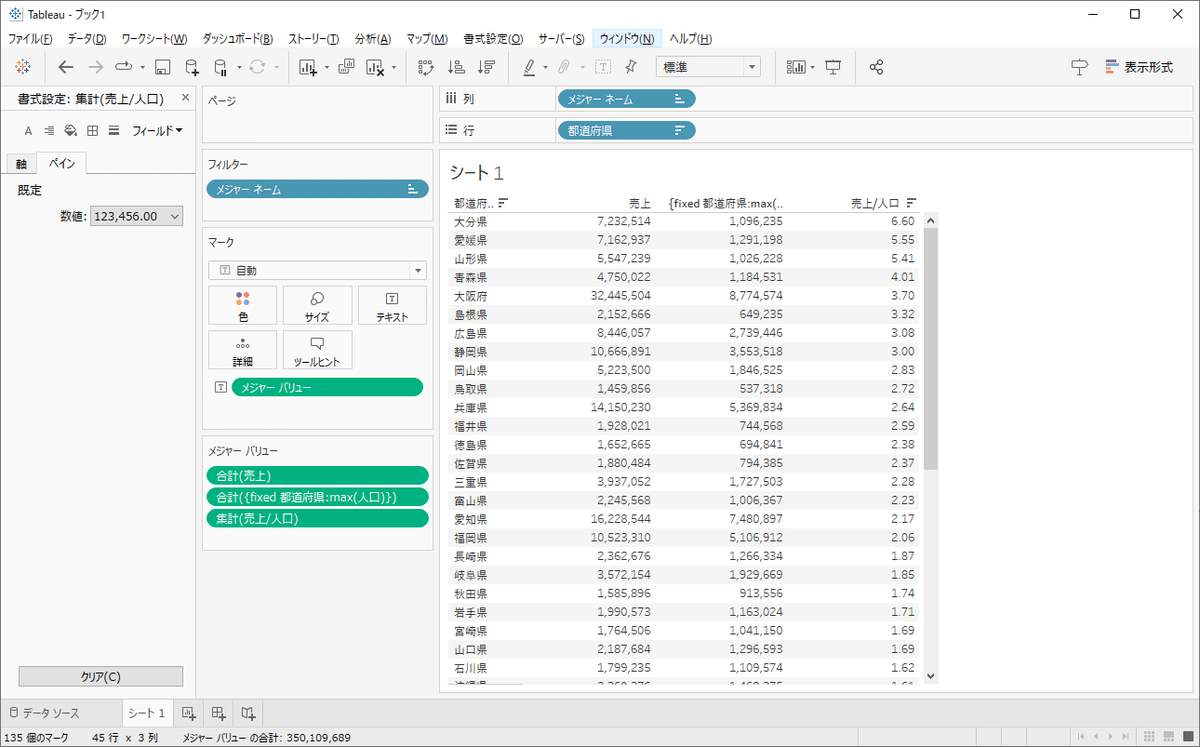Viewport: 1200px width, 747px height.
Task: Click the New Story tab icon
Action: 249,713
